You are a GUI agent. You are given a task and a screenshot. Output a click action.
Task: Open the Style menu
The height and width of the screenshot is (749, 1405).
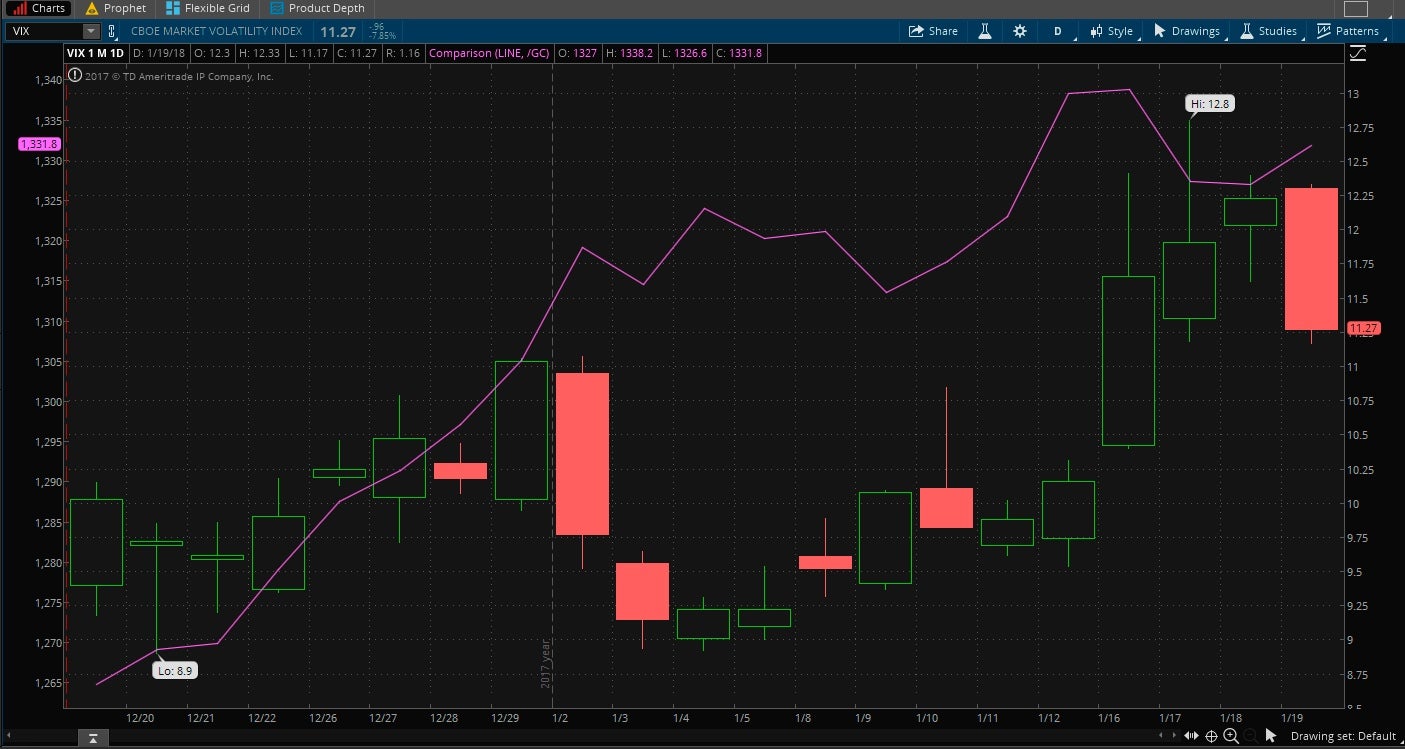click(1112, 31)
